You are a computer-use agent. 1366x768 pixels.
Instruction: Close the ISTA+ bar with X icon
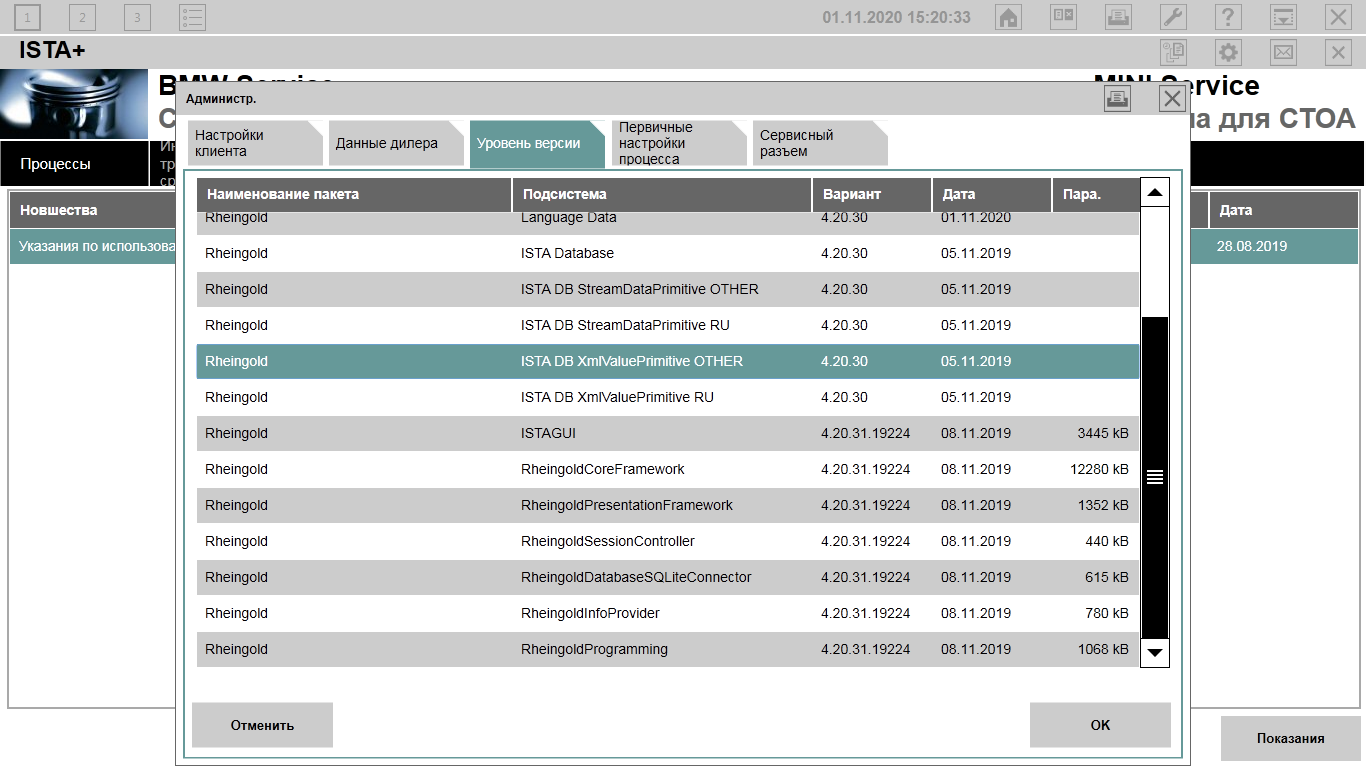[x=1338, y=52]
